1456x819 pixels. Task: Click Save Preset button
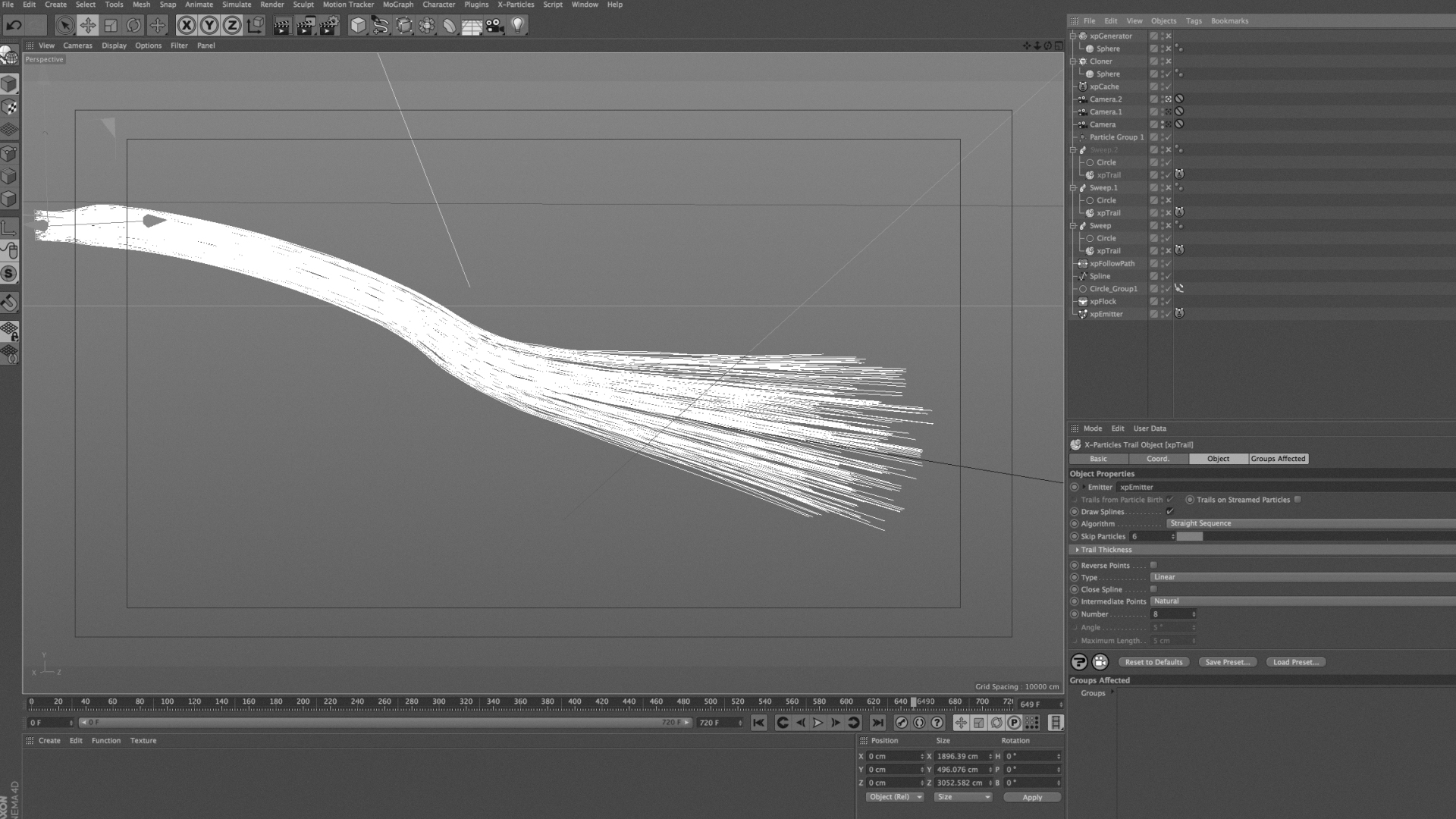click(x=1228, y=662)
